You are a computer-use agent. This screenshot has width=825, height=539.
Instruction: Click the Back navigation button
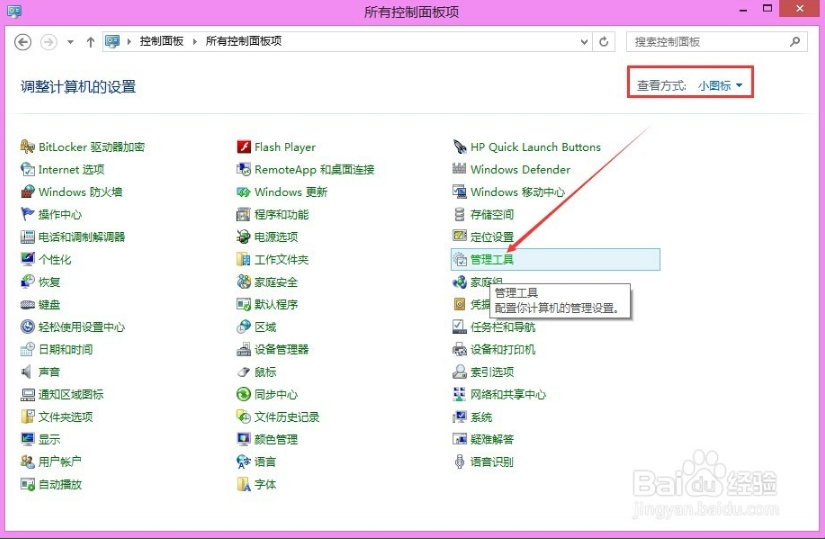tap(23, 42)
